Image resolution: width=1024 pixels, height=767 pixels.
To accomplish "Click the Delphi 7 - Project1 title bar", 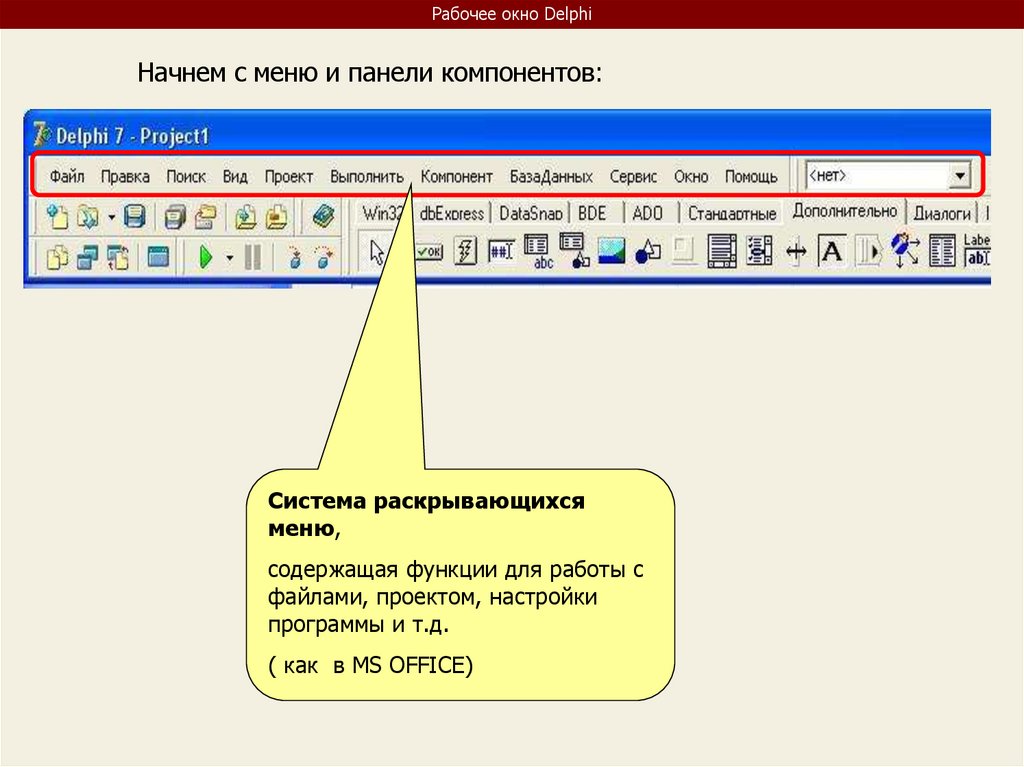I will (507, 135).
